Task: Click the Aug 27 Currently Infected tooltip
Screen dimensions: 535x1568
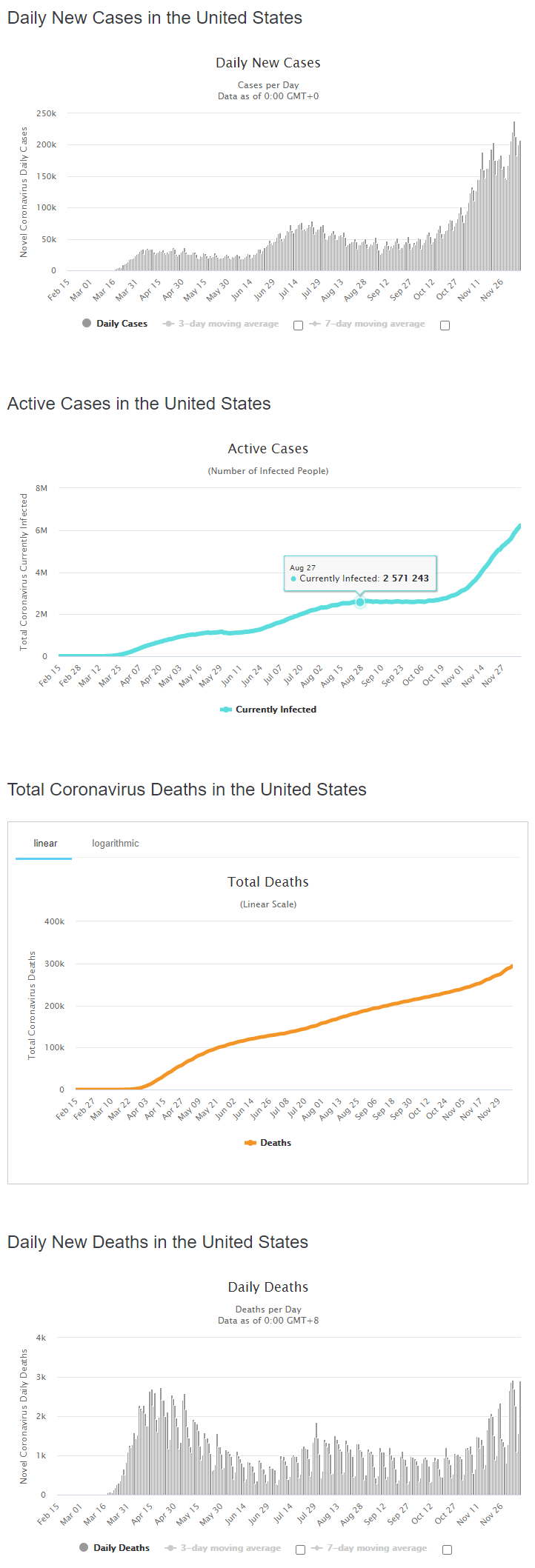Action: [x=360, y=573]
